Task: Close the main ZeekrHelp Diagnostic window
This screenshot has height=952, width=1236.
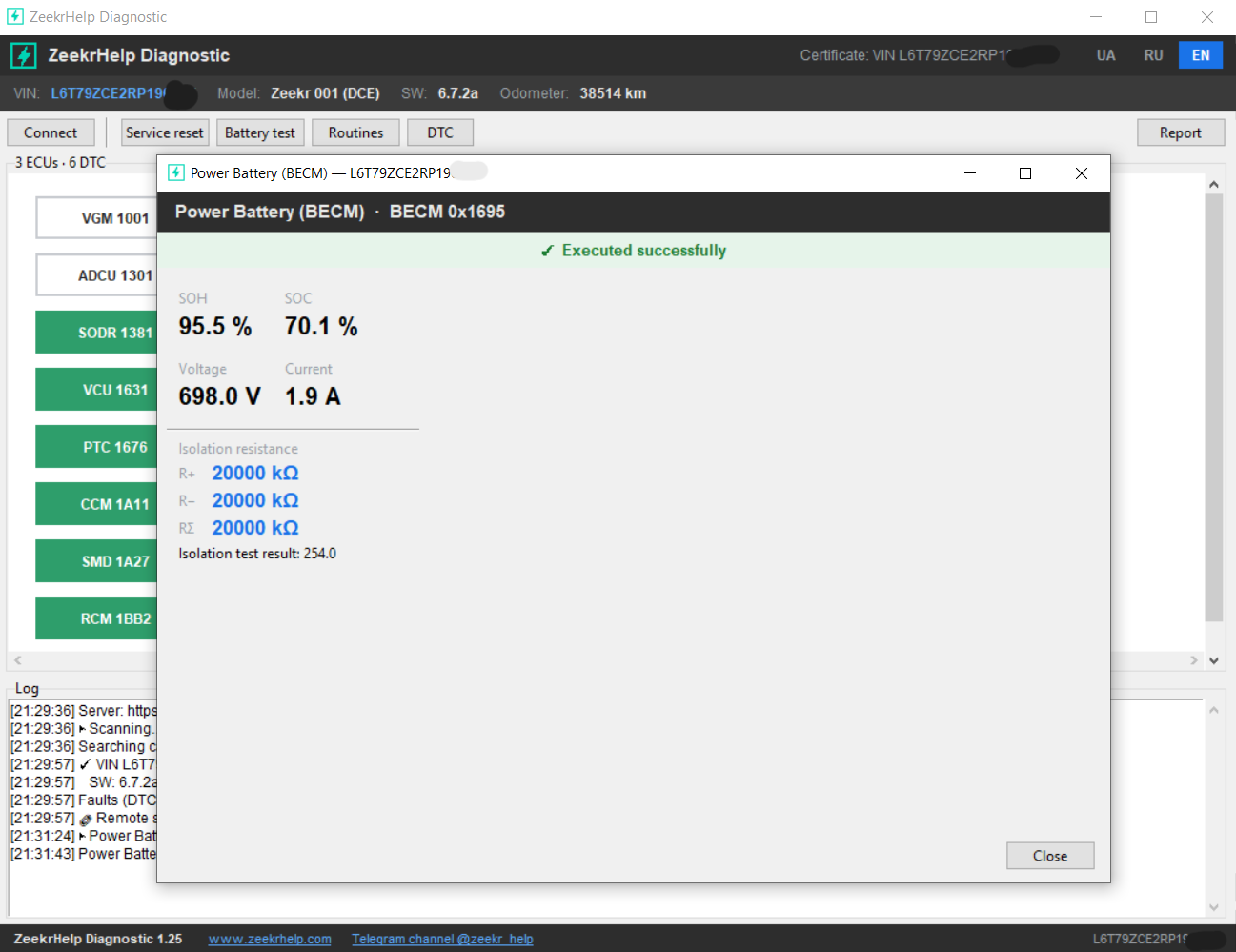Action: 1207,17
